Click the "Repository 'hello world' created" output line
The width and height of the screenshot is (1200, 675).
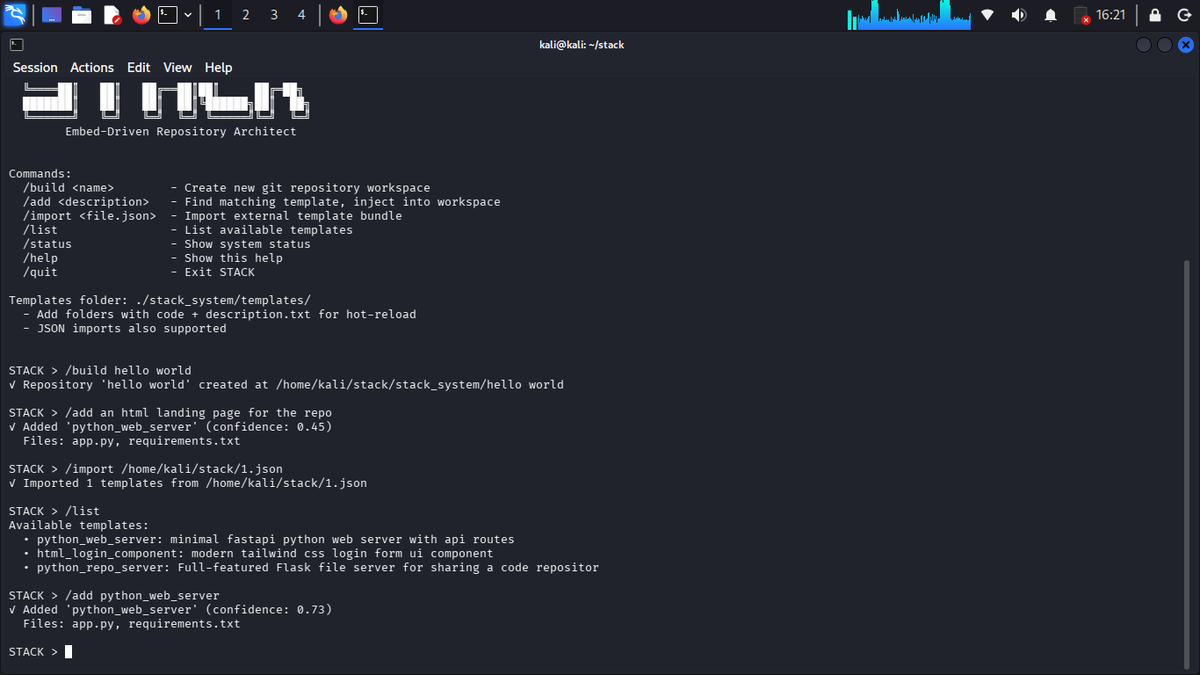click(286, 384)
